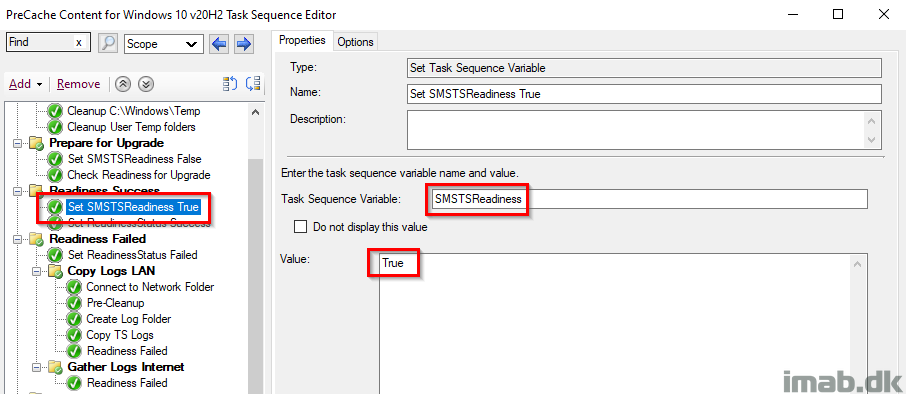Image resolution: width=906 pixels, height=394 pixels.
Task: Click the Remove button
Action: (79, 84)
